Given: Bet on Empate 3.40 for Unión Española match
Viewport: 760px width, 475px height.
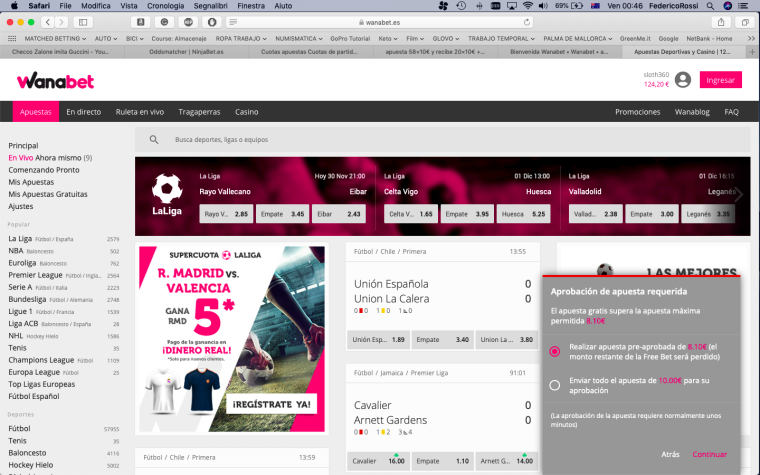Looking at the screenshot, I should coord(442,339).
